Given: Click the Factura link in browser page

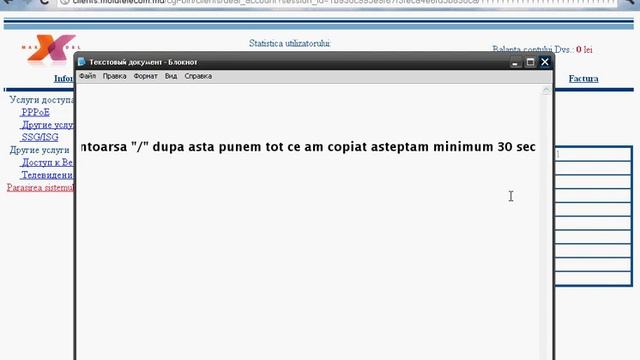Looking at the screenshot, I should pyautogui.click(x=583, y=78).
